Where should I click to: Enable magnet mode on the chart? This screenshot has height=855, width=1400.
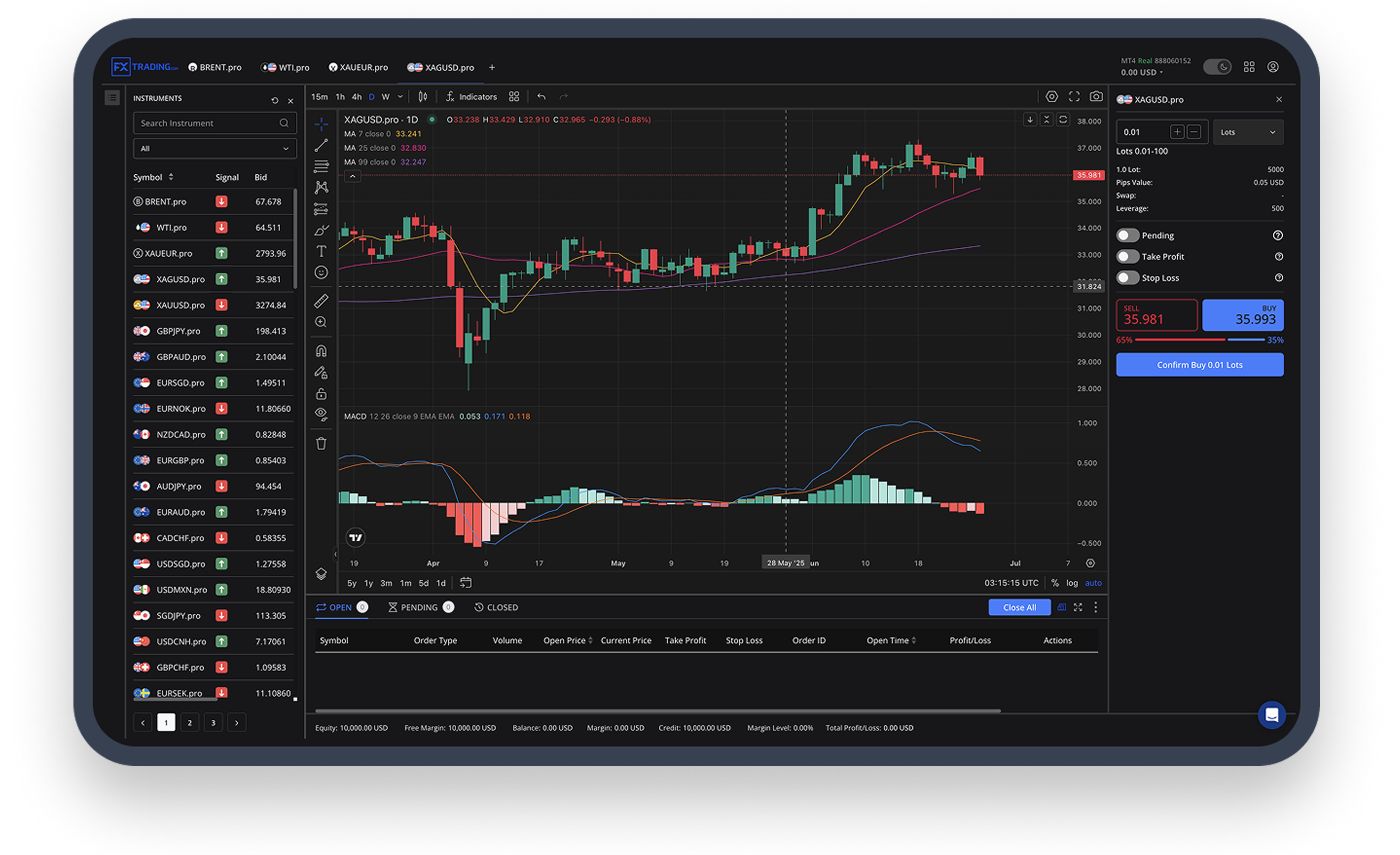[322, 351]
